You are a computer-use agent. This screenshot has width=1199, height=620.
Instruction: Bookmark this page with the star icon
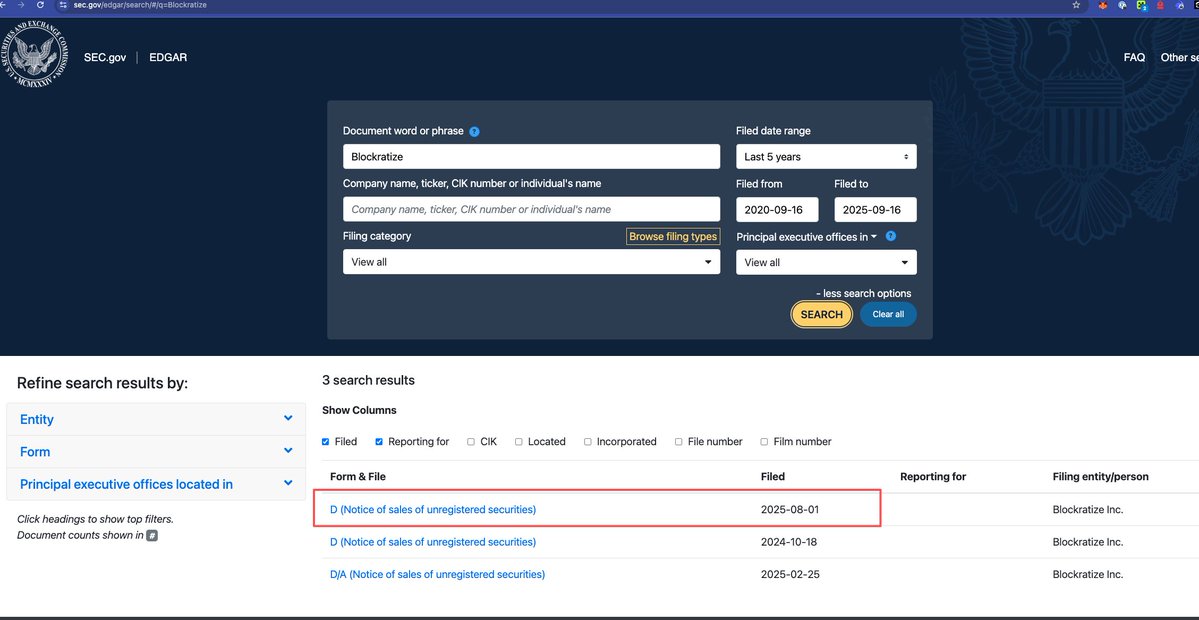click(x=1076, y=5)
